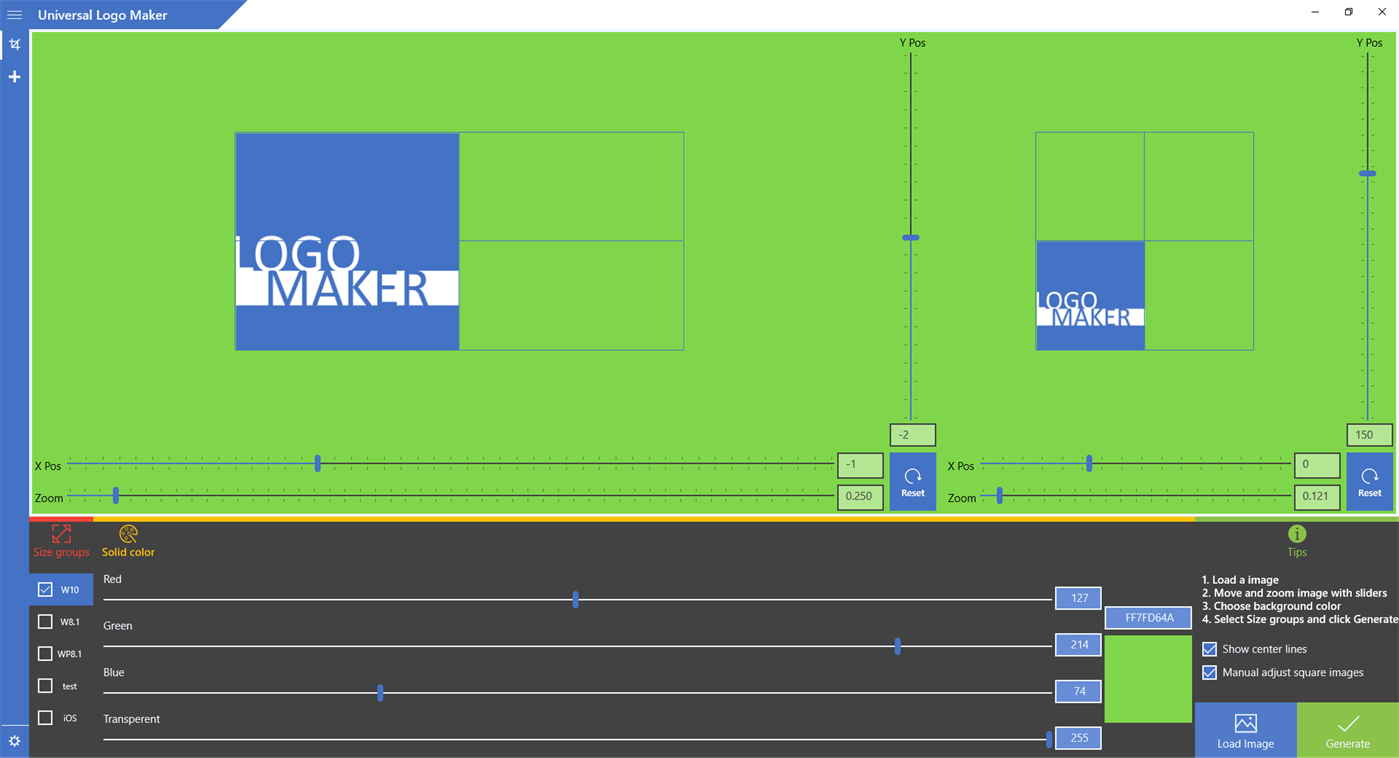Viewport: 1399px width, 758px height.
Task: Click the green color preview swatch
Action: [1148, 679]
